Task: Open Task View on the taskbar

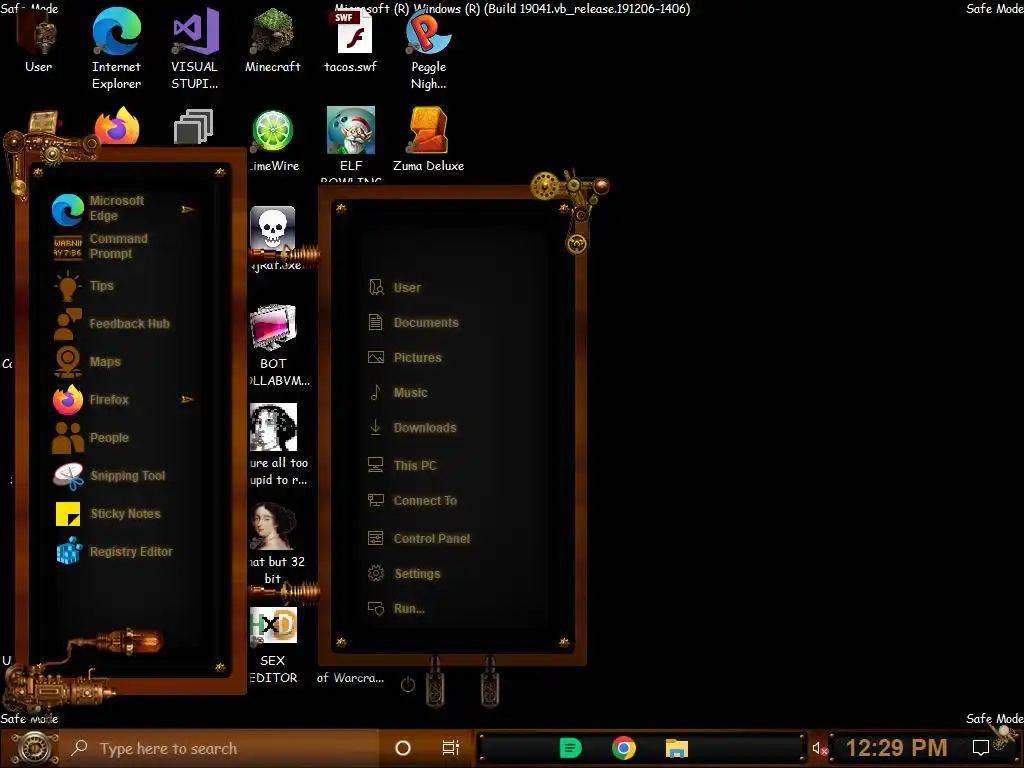Action: click(x=451, y=748)
